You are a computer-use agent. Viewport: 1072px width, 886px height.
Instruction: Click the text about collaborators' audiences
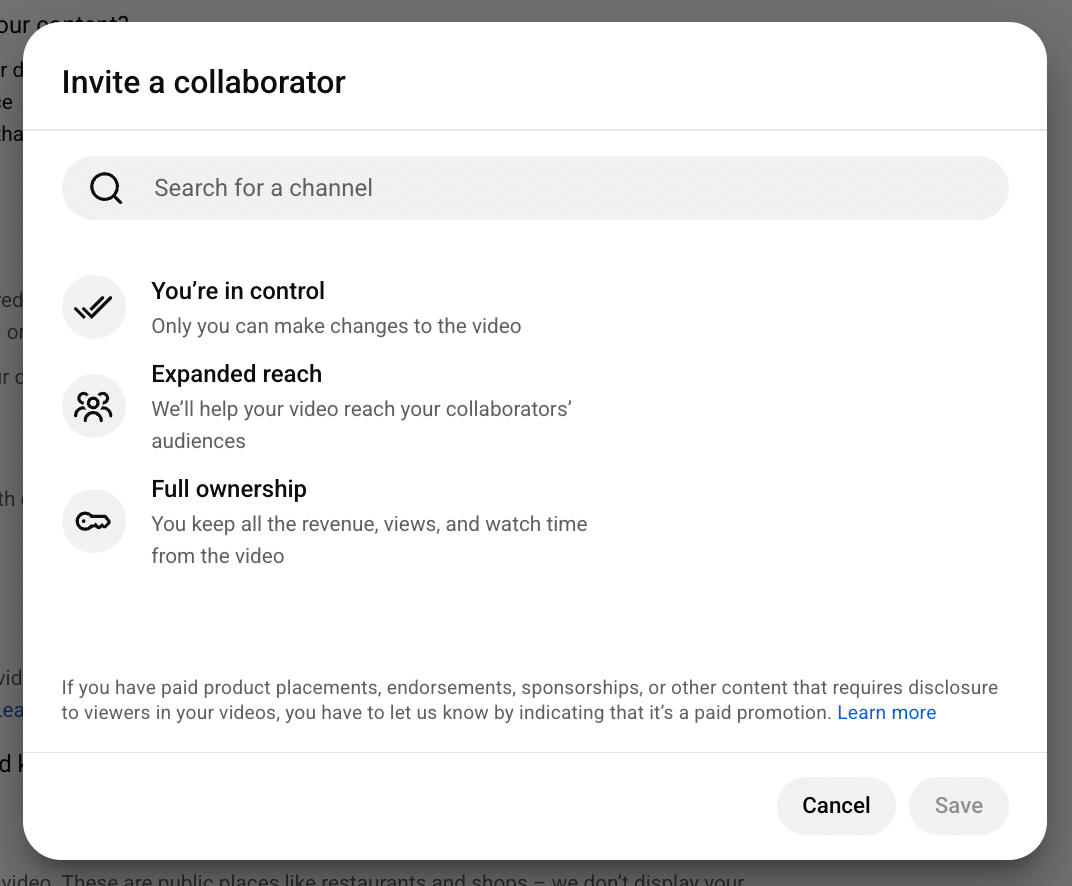coord(361,424)
